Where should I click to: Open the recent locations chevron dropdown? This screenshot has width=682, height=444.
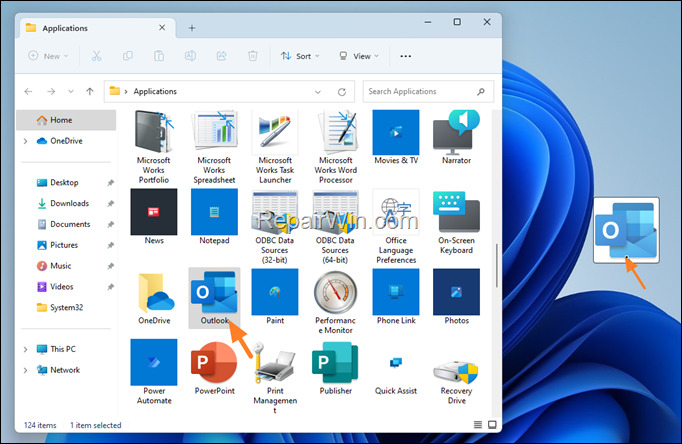click(x=71, y=92)
